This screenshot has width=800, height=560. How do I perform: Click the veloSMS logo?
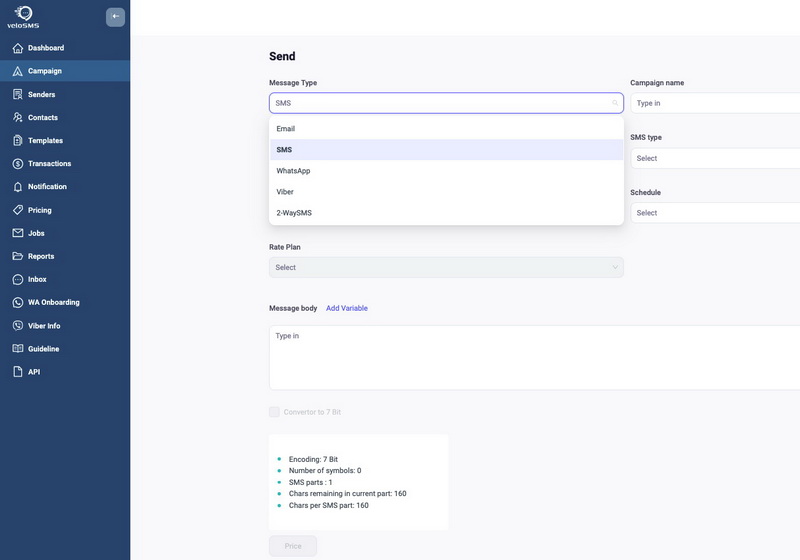(23, 17)
